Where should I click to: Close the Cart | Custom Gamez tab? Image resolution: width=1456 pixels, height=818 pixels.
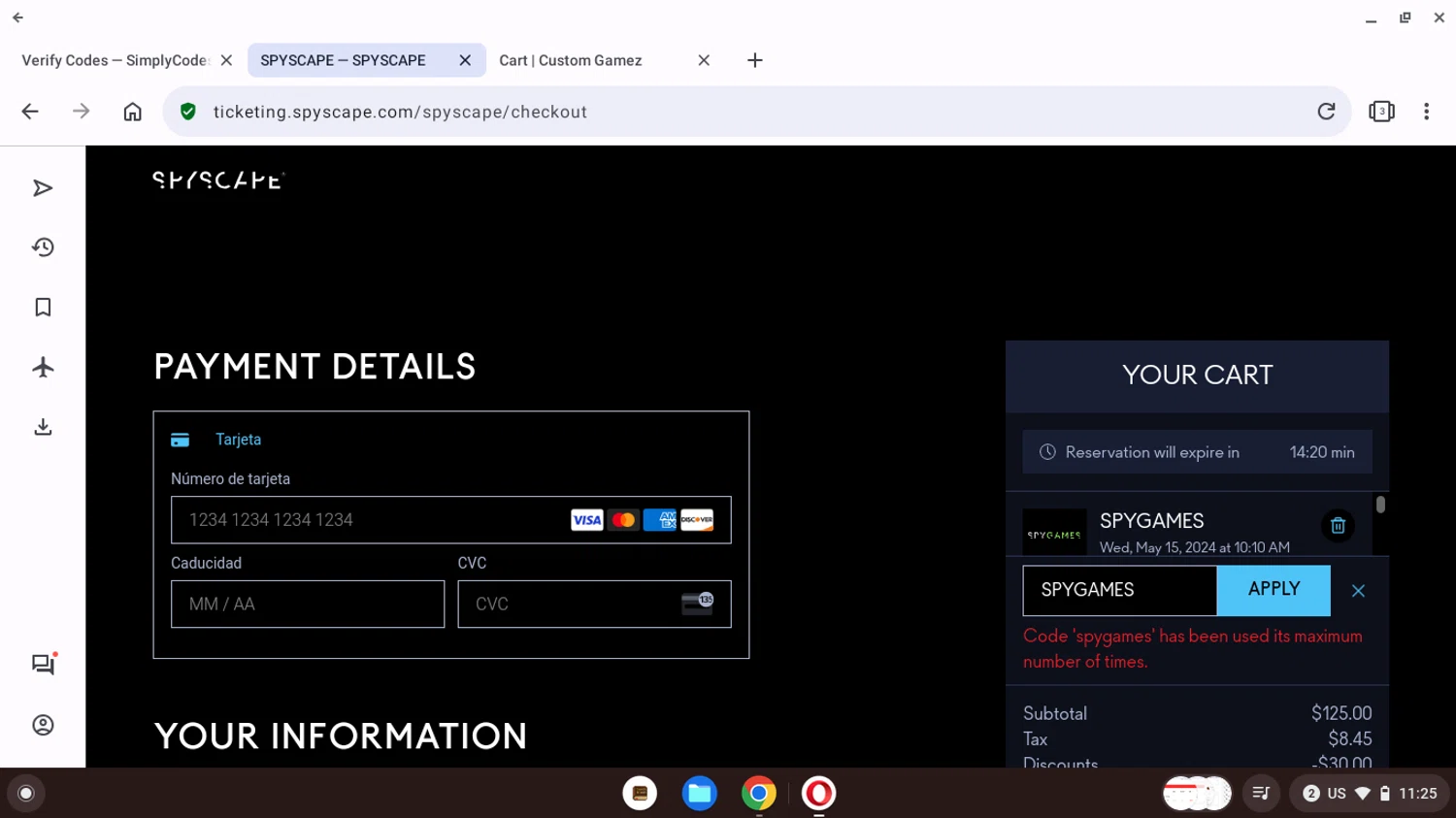pyautogui.click(x=704, y=60)
